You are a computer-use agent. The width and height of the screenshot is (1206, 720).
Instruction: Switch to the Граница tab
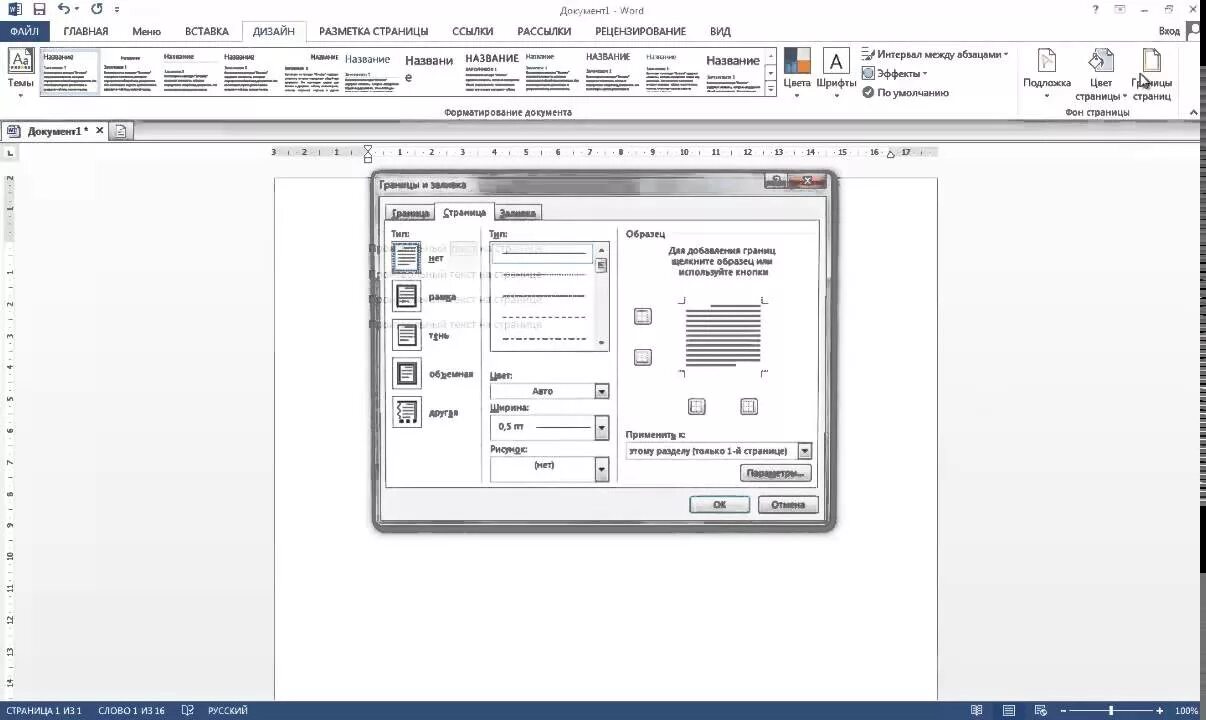410,213
